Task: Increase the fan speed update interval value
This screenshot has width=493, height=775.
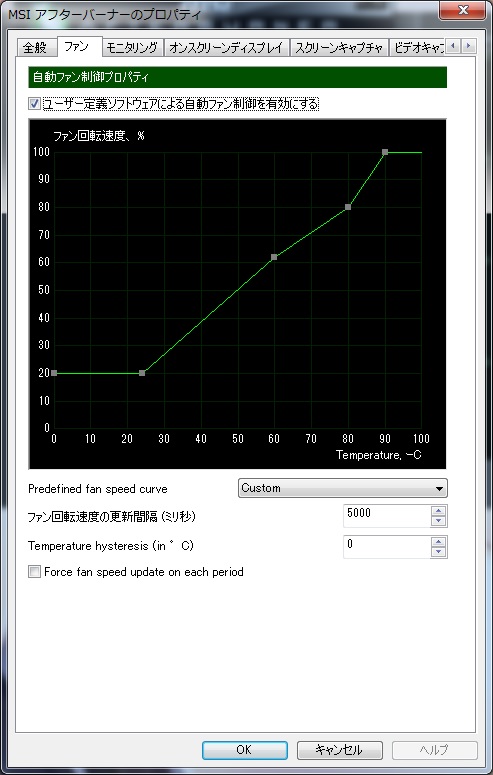Action: point(439,511)
